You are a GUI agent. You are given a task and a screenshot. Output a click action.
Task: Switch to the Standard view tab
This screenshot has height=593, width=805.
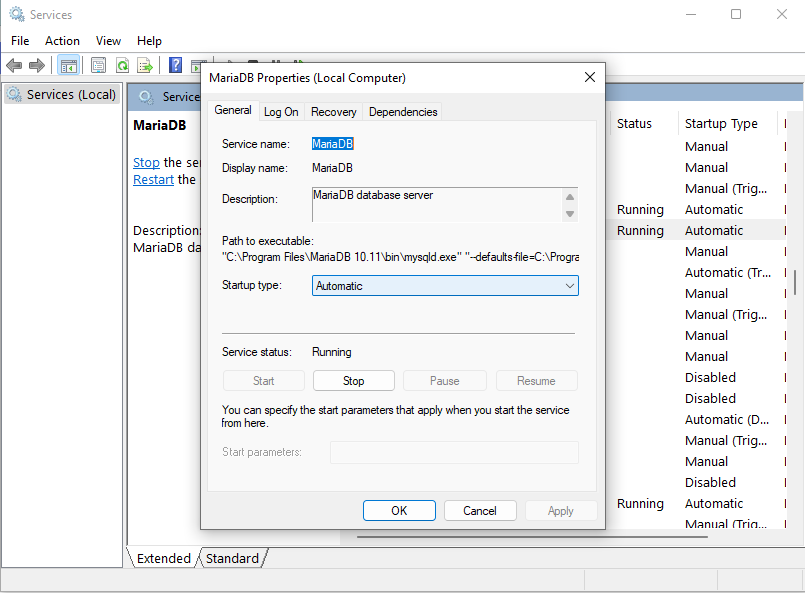[232, 558]
